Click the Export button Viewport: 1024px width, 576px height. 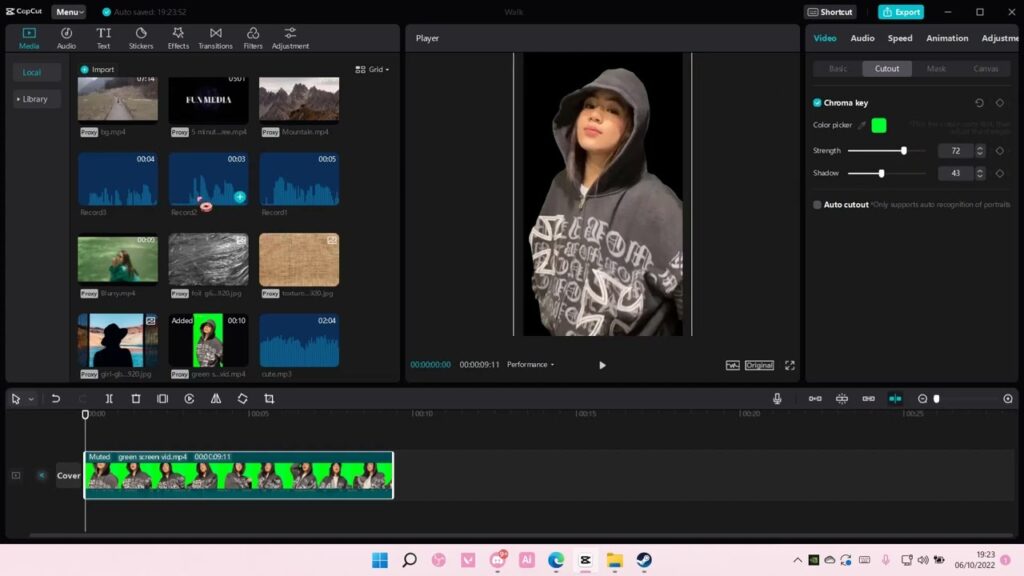[899, 12]
